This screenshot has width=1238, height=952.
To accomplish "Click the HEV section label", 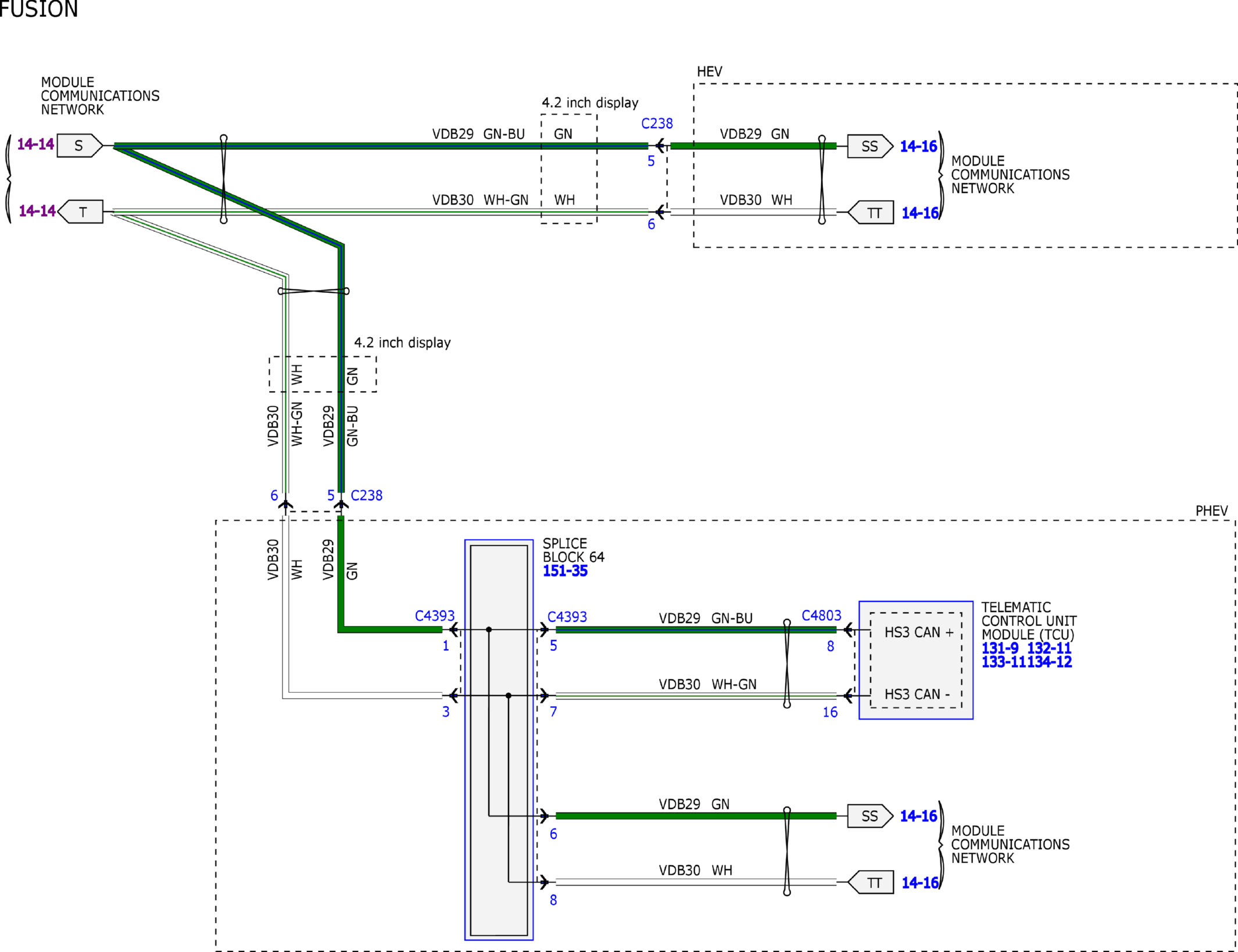I will (x=710, y=71).
